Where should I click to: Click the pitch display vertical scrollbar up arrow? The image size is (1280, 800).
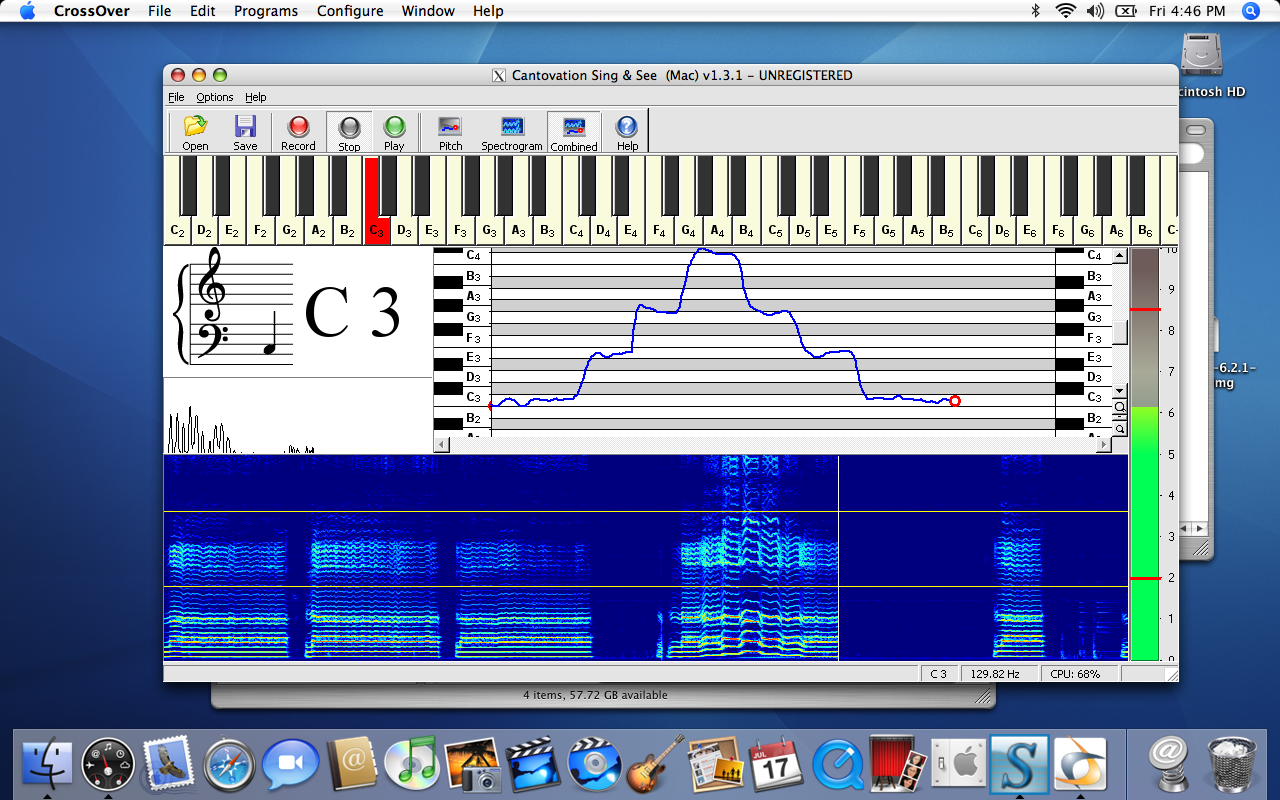coord(1120,256)
